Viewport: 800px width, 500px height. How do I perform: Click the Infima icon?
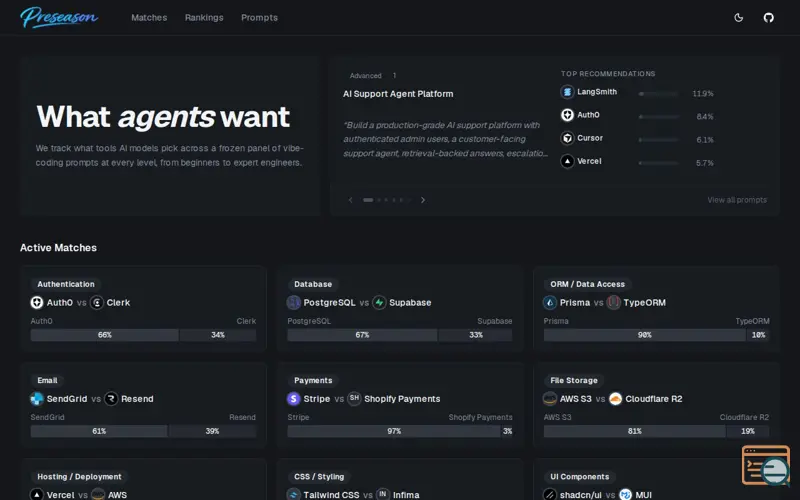tap(383, 495)
